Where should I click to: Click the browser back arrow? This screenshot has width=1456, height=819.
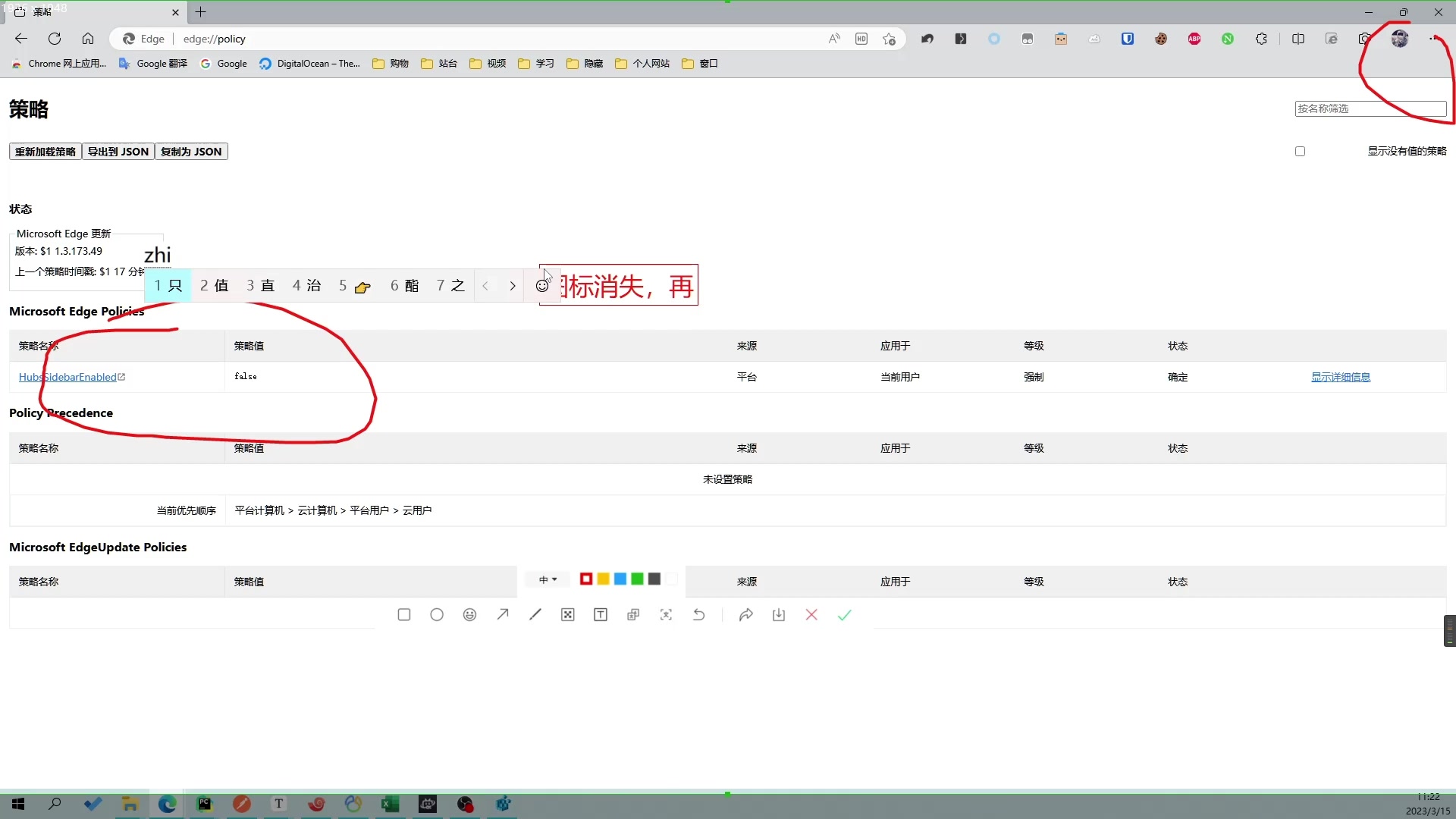pos(21,39)
